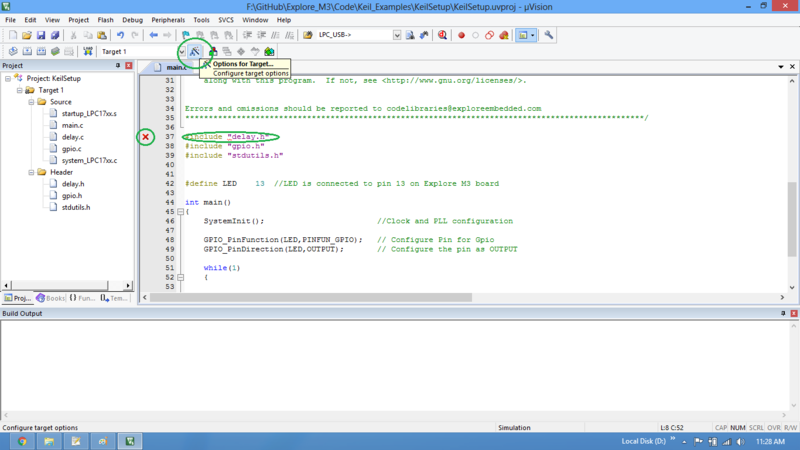Viewport: 800px width, 450px height.
Task: Collapse the Header group folder
Action: pyautogui.click(x=31, y=172)
